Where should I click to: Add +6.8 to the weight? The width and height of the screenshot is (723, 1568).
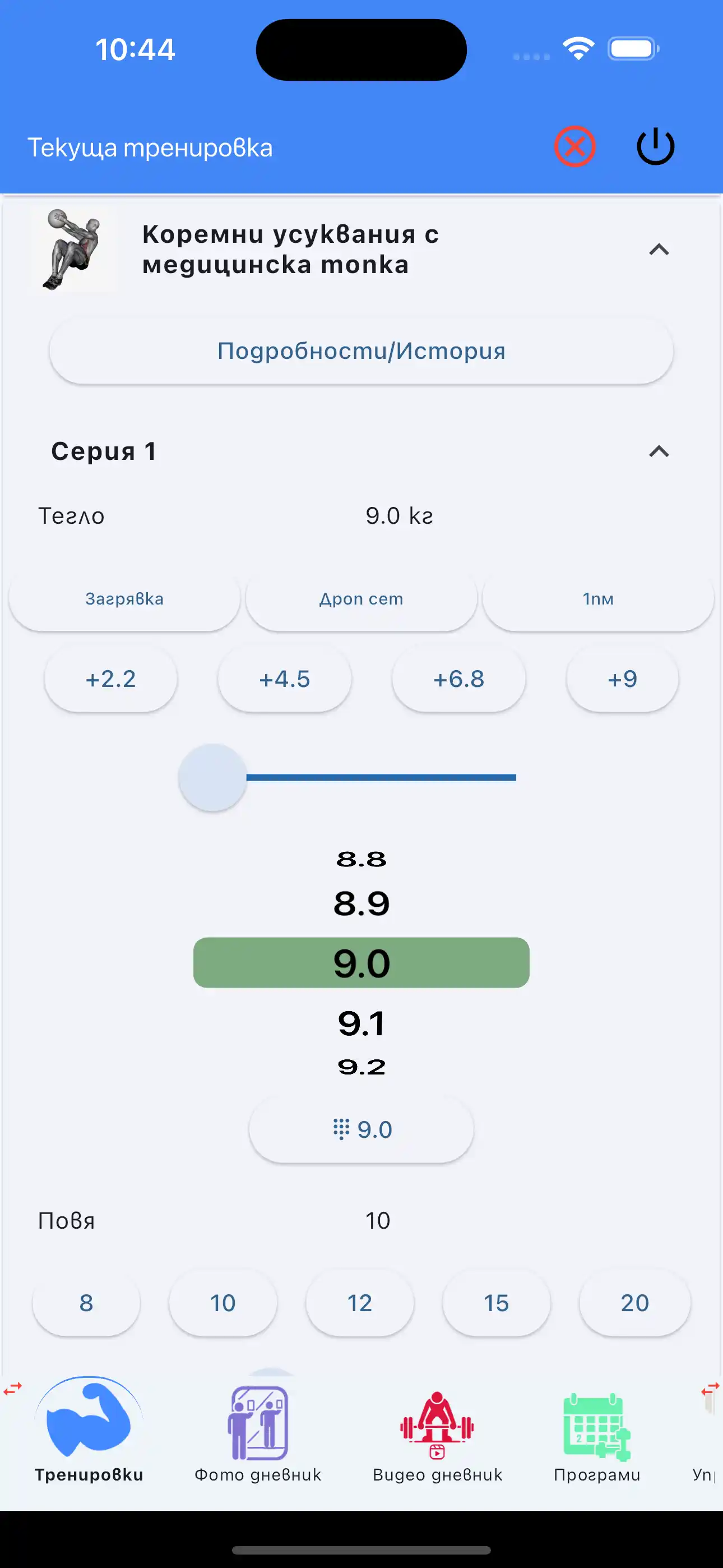(x=458, y=679)
